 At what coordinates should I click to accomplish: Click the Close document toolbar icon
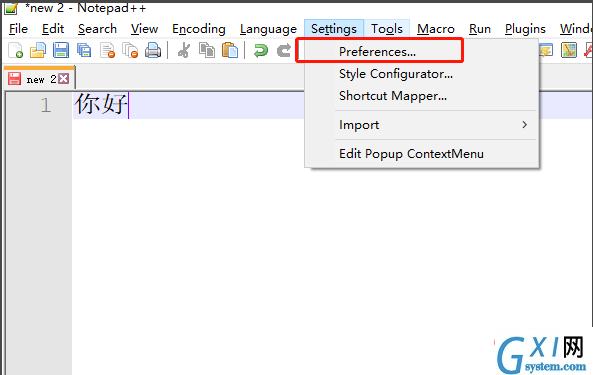(107, 50)
